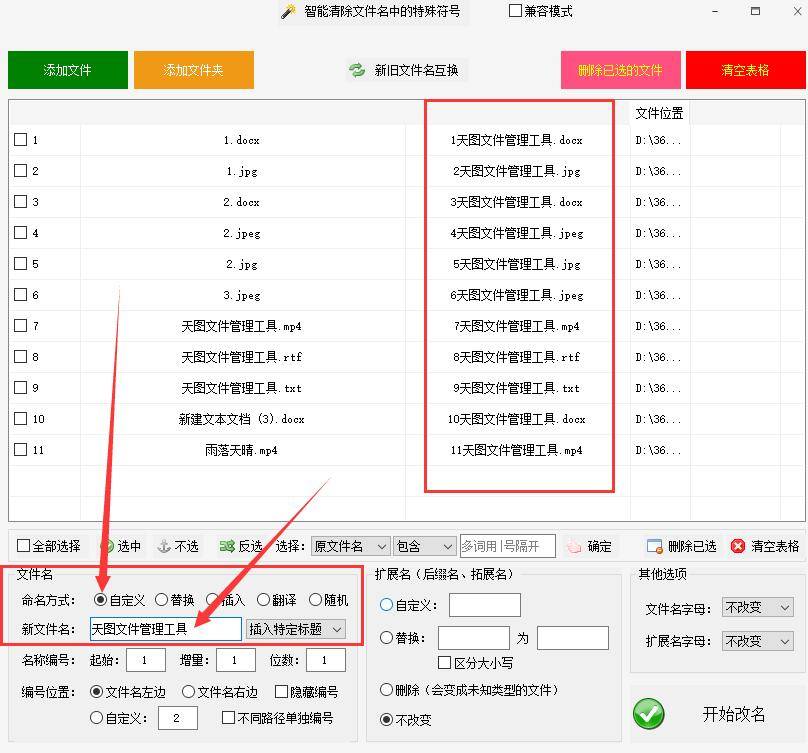Viewport: 808px width, 753px height.
Task: Check the row 7 checkbox for 天图文件管理工具.mp4
Action: coord(21,326)
